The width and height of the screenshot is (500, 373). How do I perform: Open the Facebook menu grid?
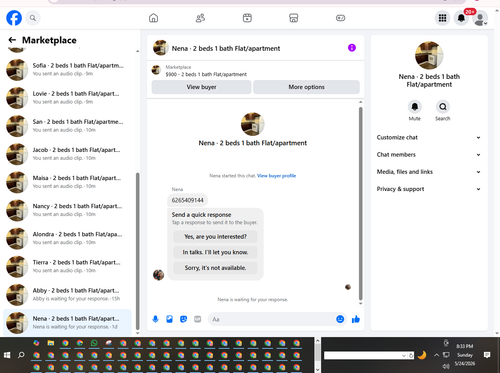tap(442, 18)
